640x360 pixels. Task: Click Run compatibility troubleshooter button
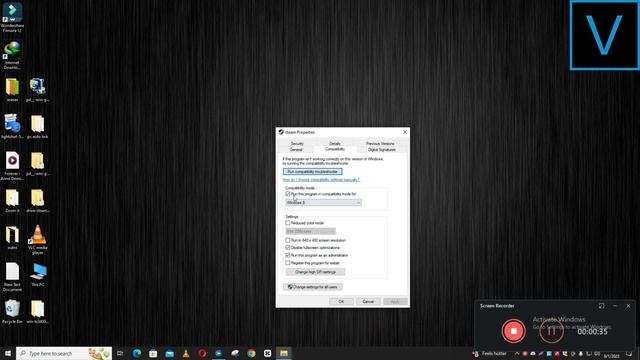313,171
